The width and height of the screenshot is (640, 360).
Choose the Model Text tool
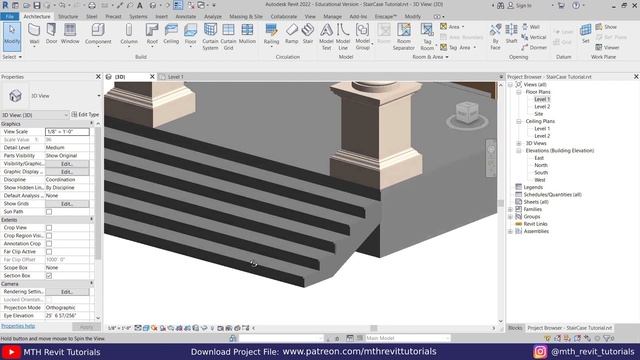(326, 36)
